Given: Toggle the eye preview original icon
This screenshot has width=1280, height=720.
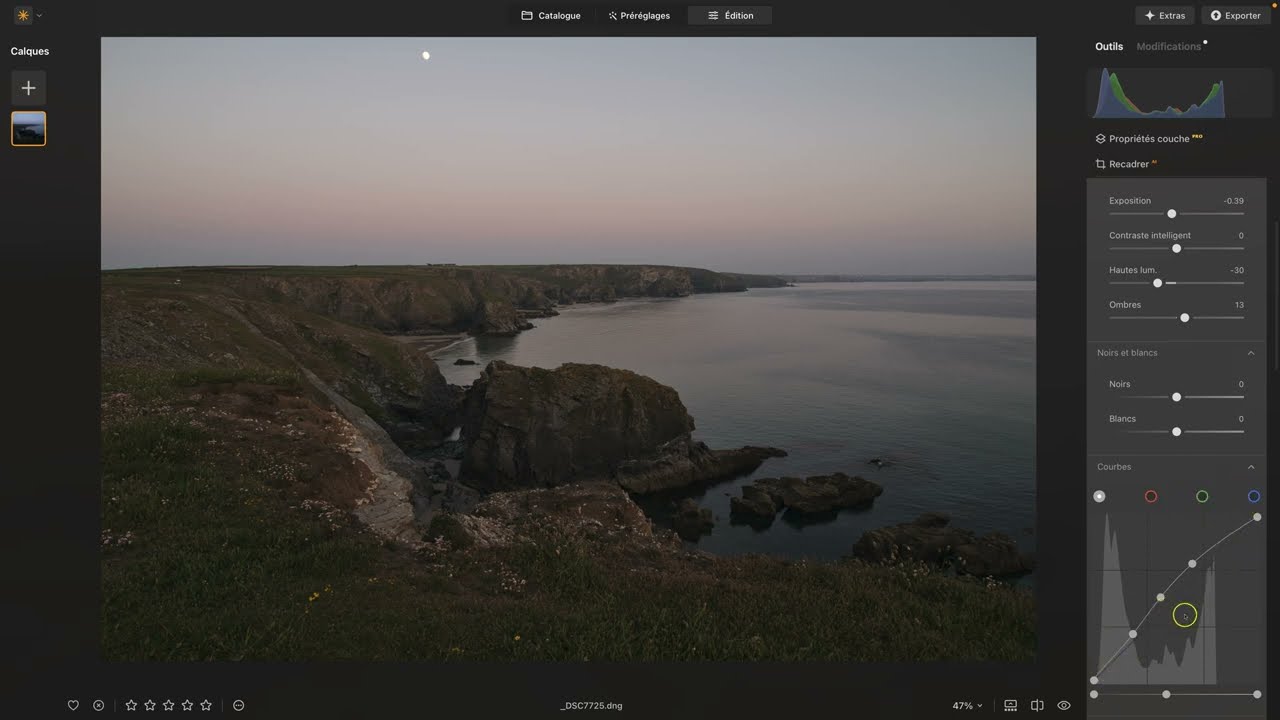Looking at the screenshot, I should pyautogui.click(x=1064, y=705).
